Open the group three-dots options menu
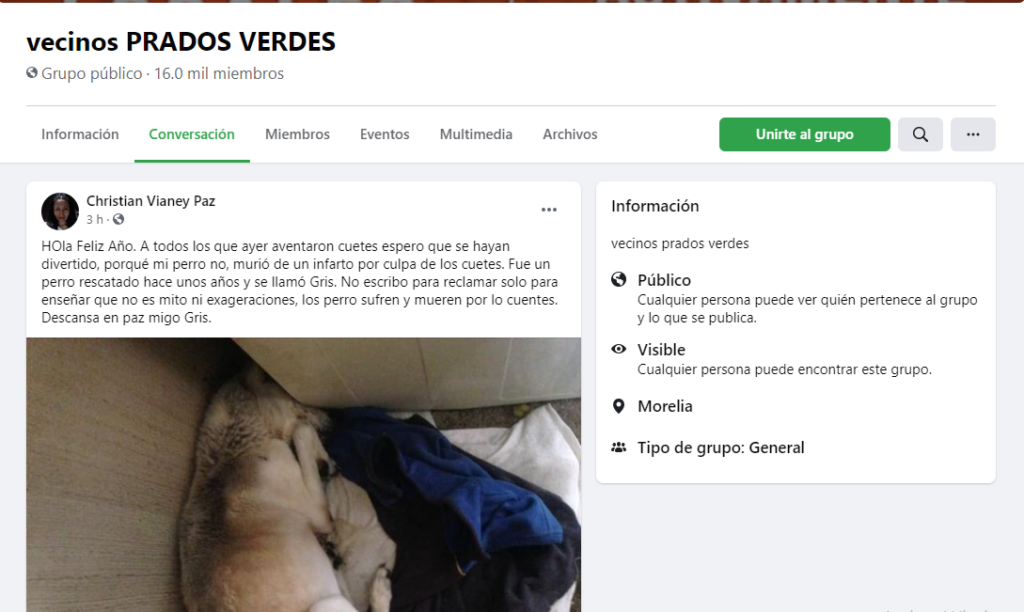Screen dimensions: 1024x612 (x=972, y=135)
